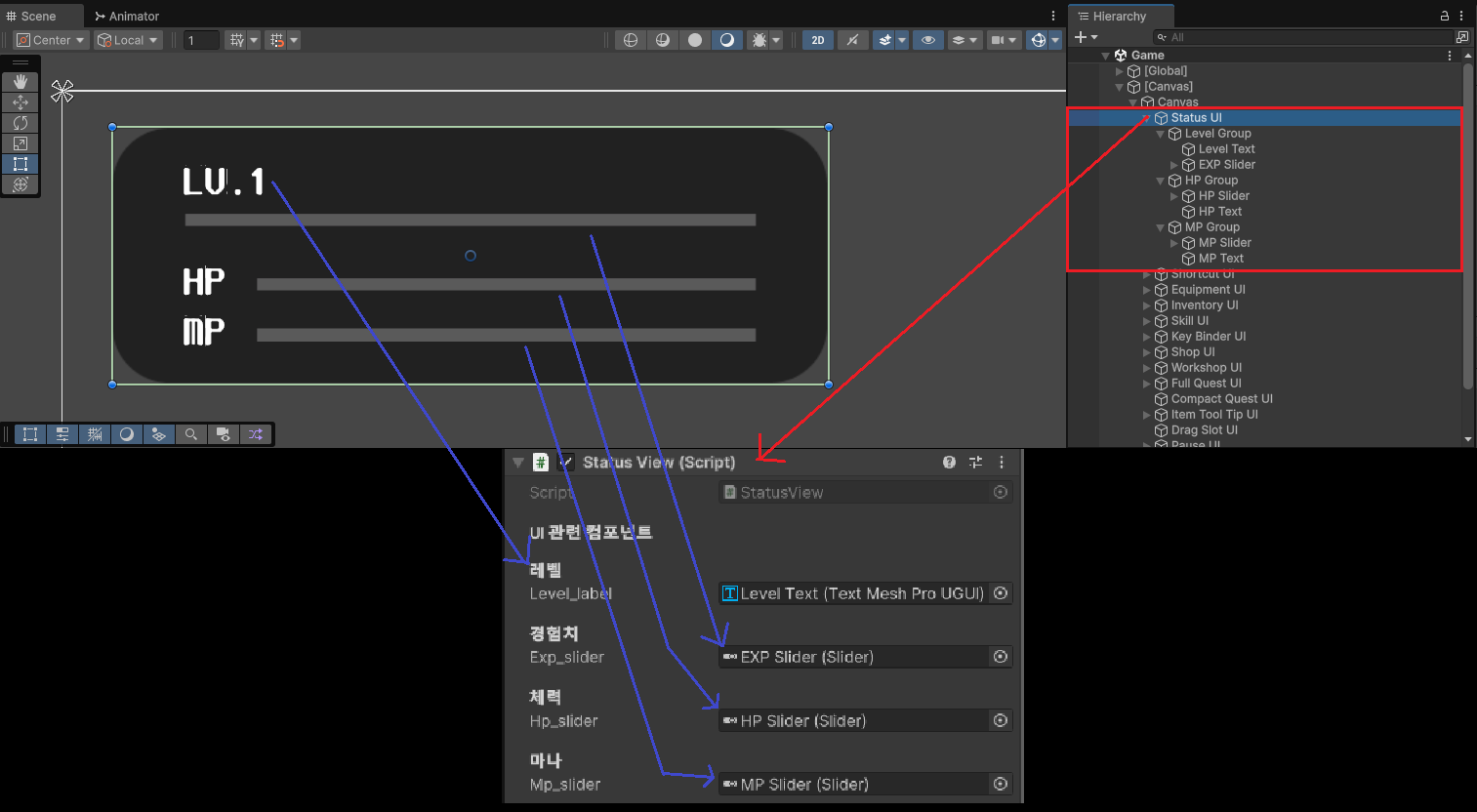Viewport: 1477px width, 812px height.
Task: Expand the Equipment UI tree node
Action: [x=1147, y=290]
